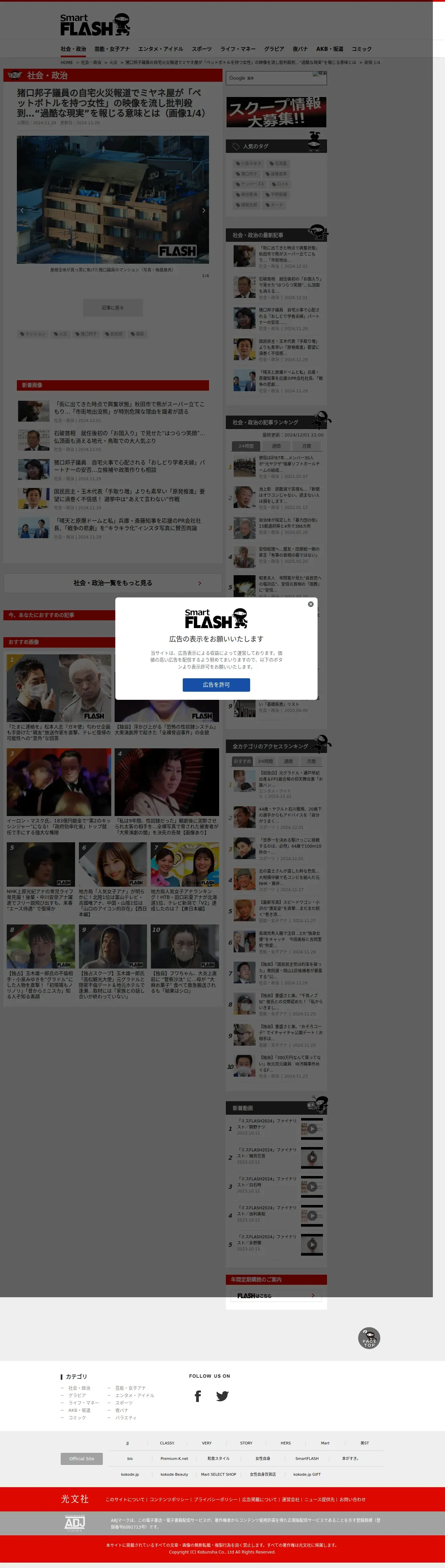This screenshot has height=1568, width=445.
Task: Click HOME in the breadcrumb
Action: pos(66,62)
